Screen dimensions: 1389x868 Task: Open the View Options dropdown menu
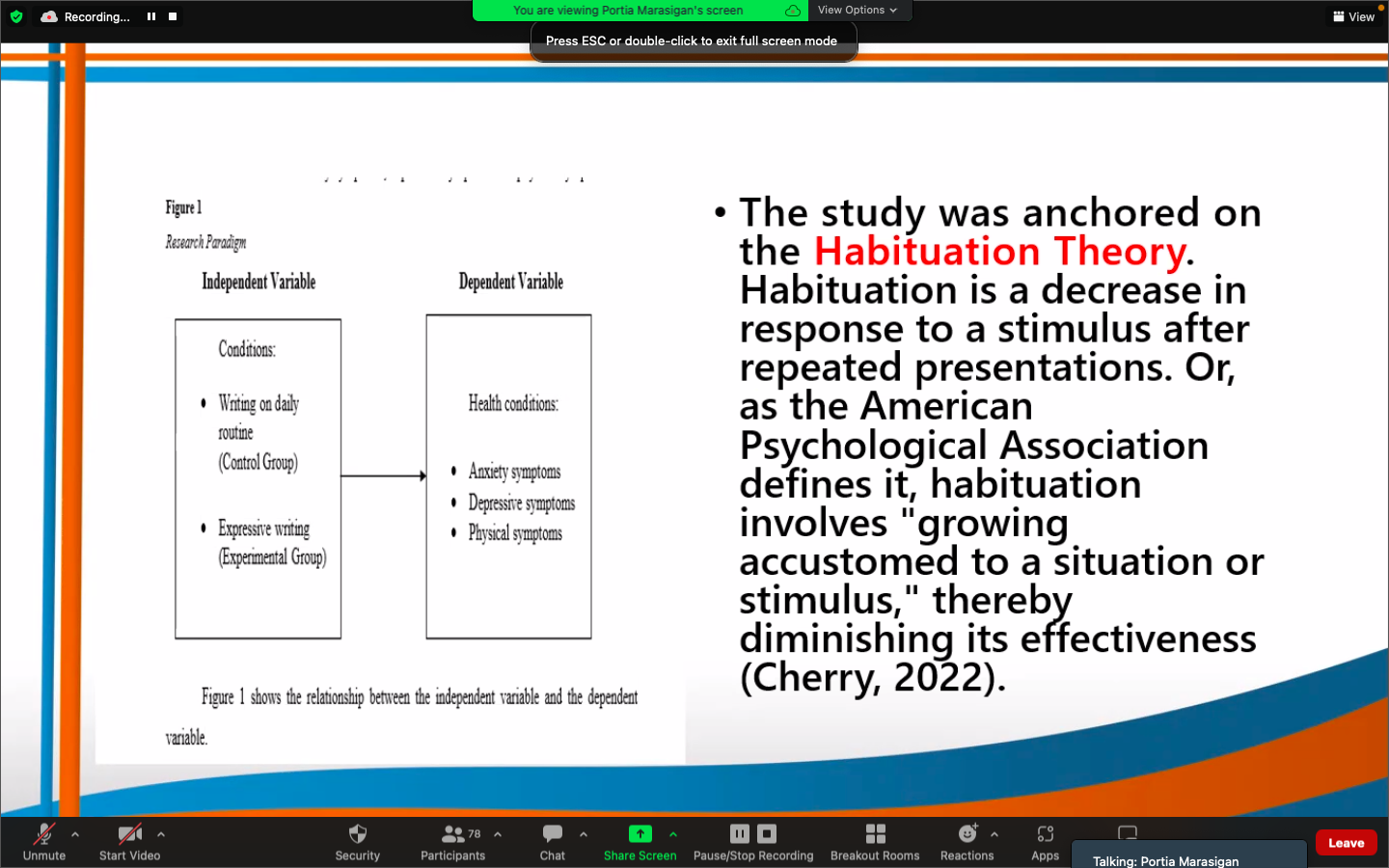[x=857, y=11]
